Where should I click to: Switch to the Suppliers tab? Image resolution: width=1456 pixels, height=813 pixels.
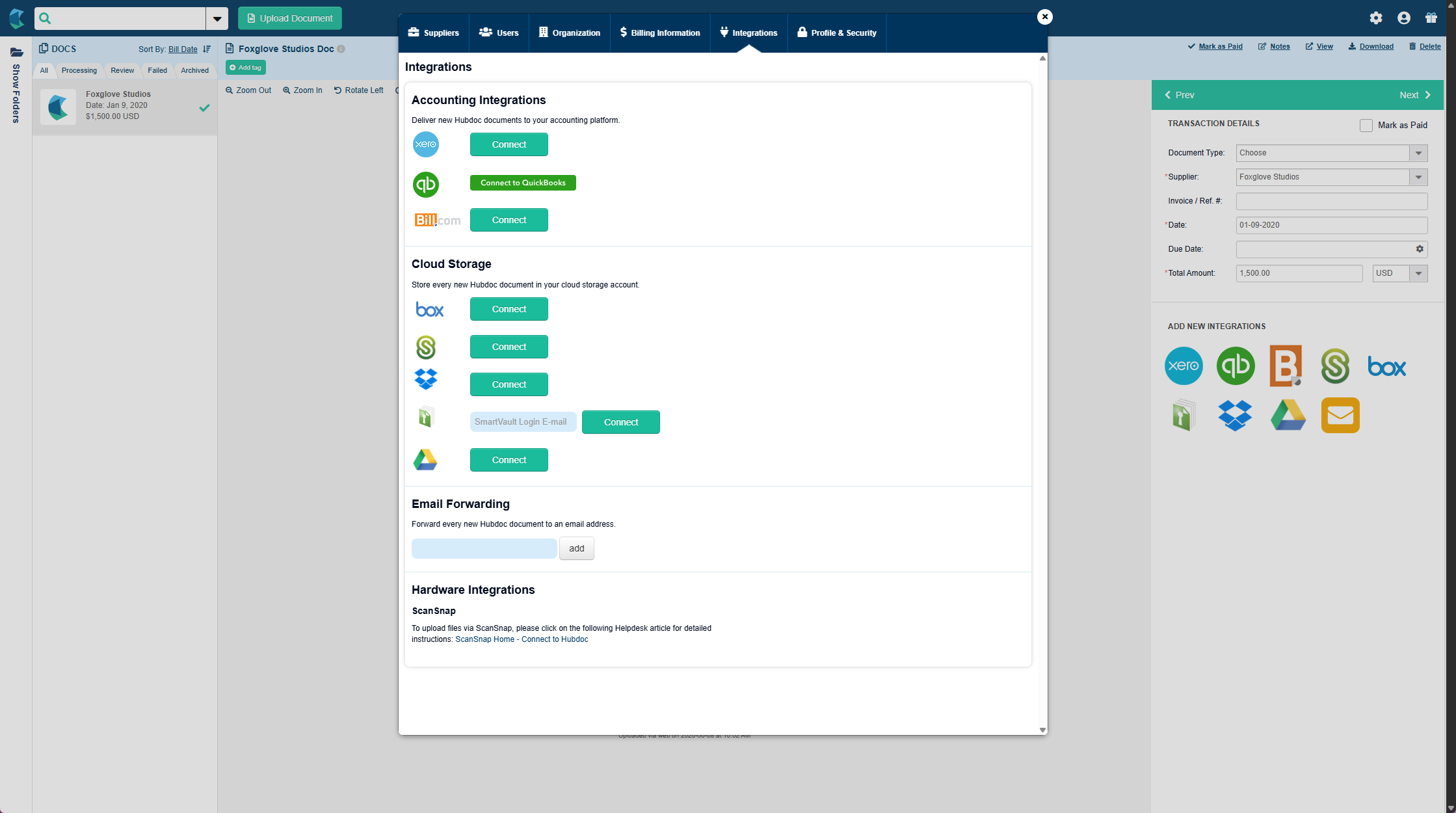434,33
